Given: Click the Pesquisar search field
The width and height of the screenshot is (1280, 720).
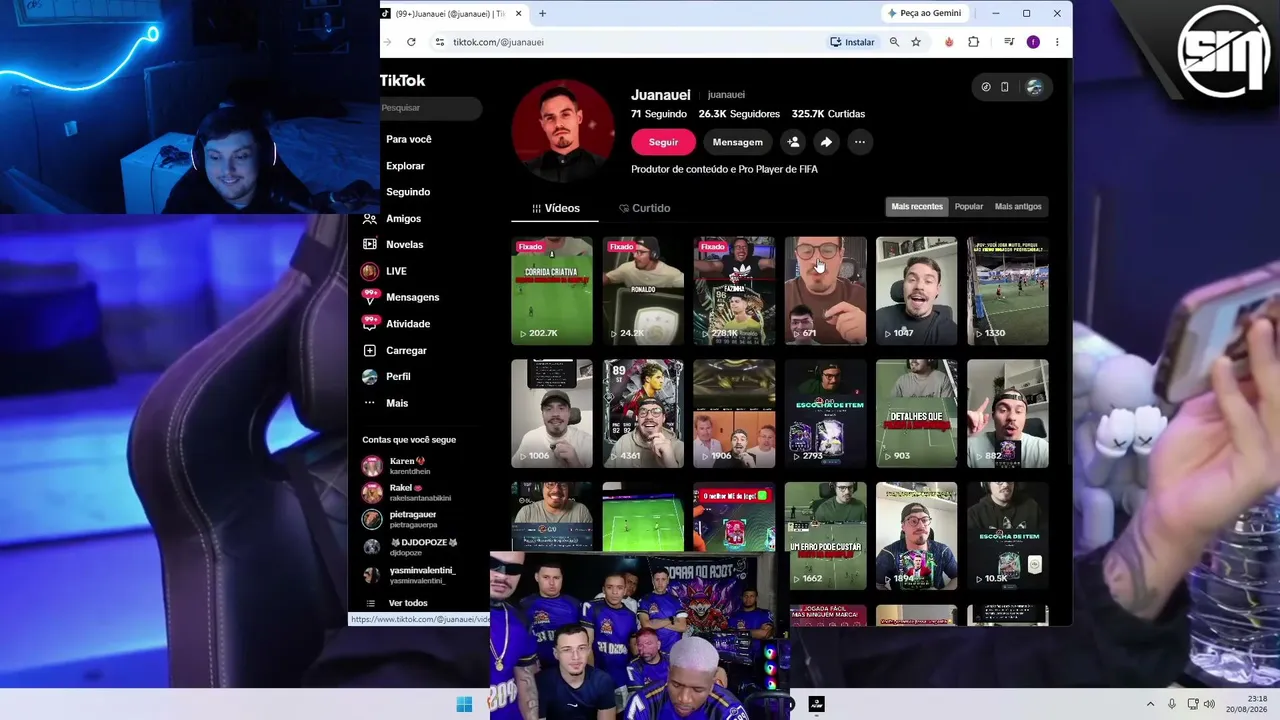Looking at the screenshot, I should [431, 108].
